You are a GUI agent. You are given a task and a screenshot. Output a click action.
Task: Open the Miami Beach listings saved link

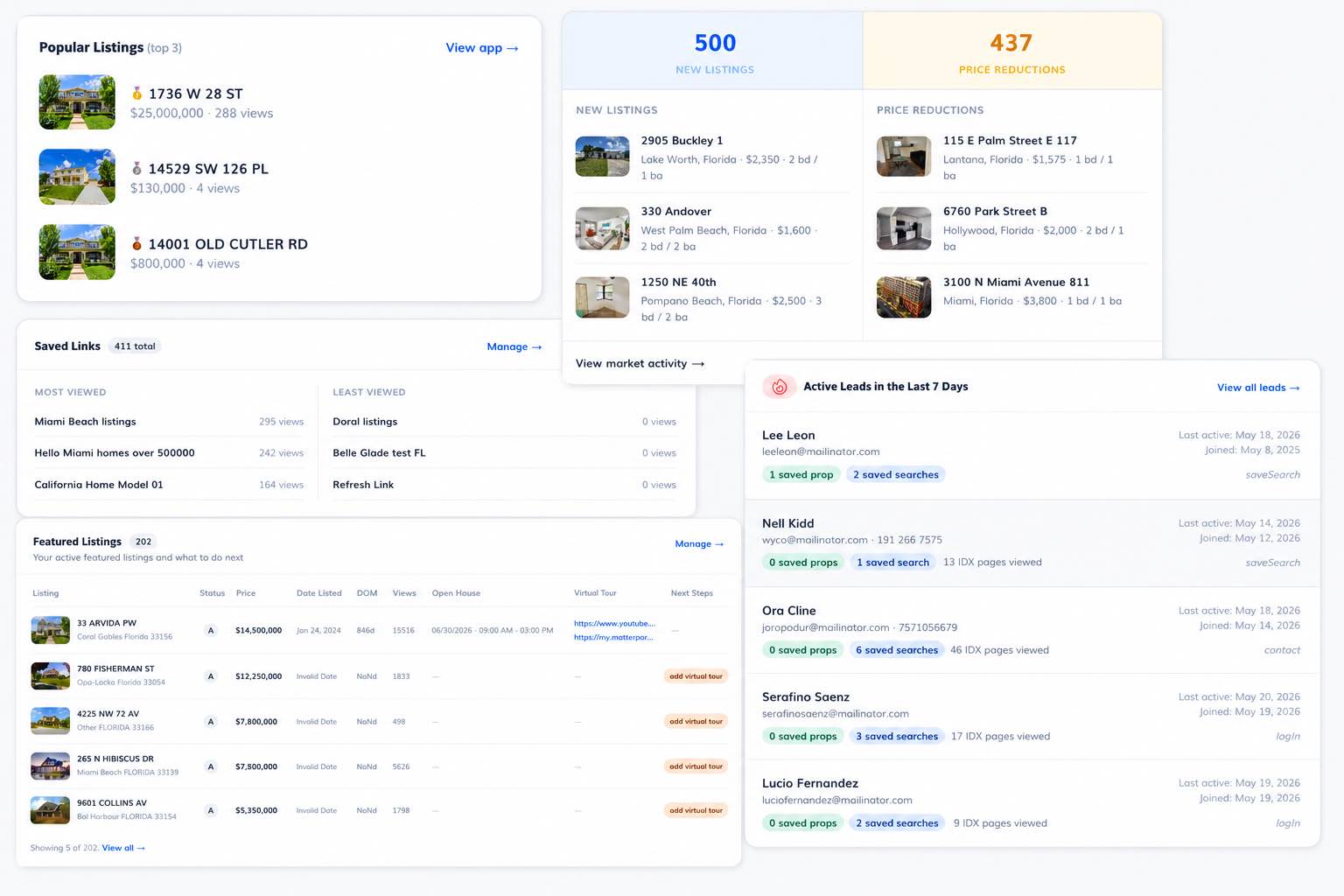[x=85, y=422]
